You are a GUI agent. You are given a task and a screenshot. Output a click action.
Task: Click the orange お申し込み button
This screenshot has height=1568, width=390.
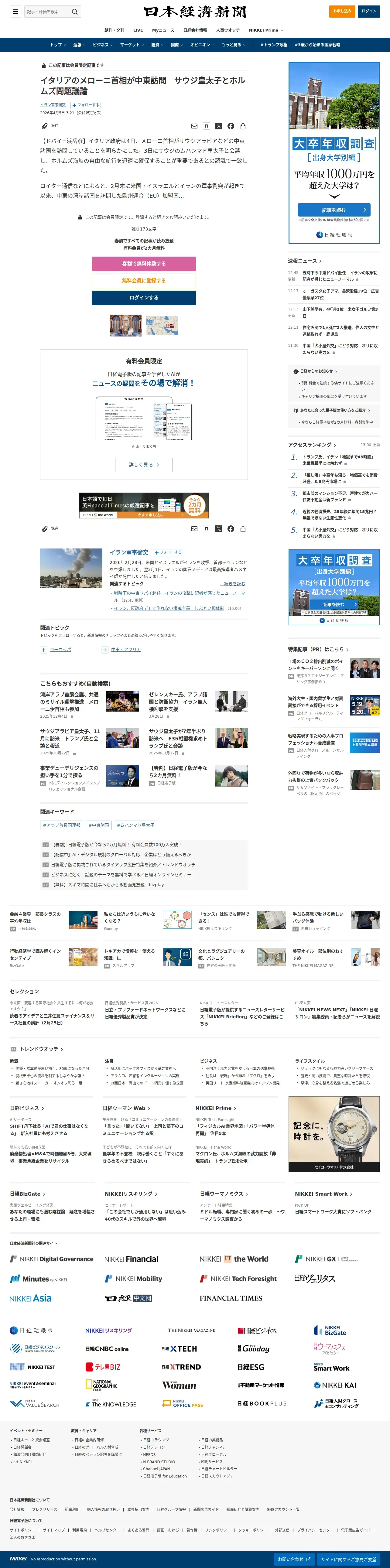pyautogui.click(x=342, y=11)
